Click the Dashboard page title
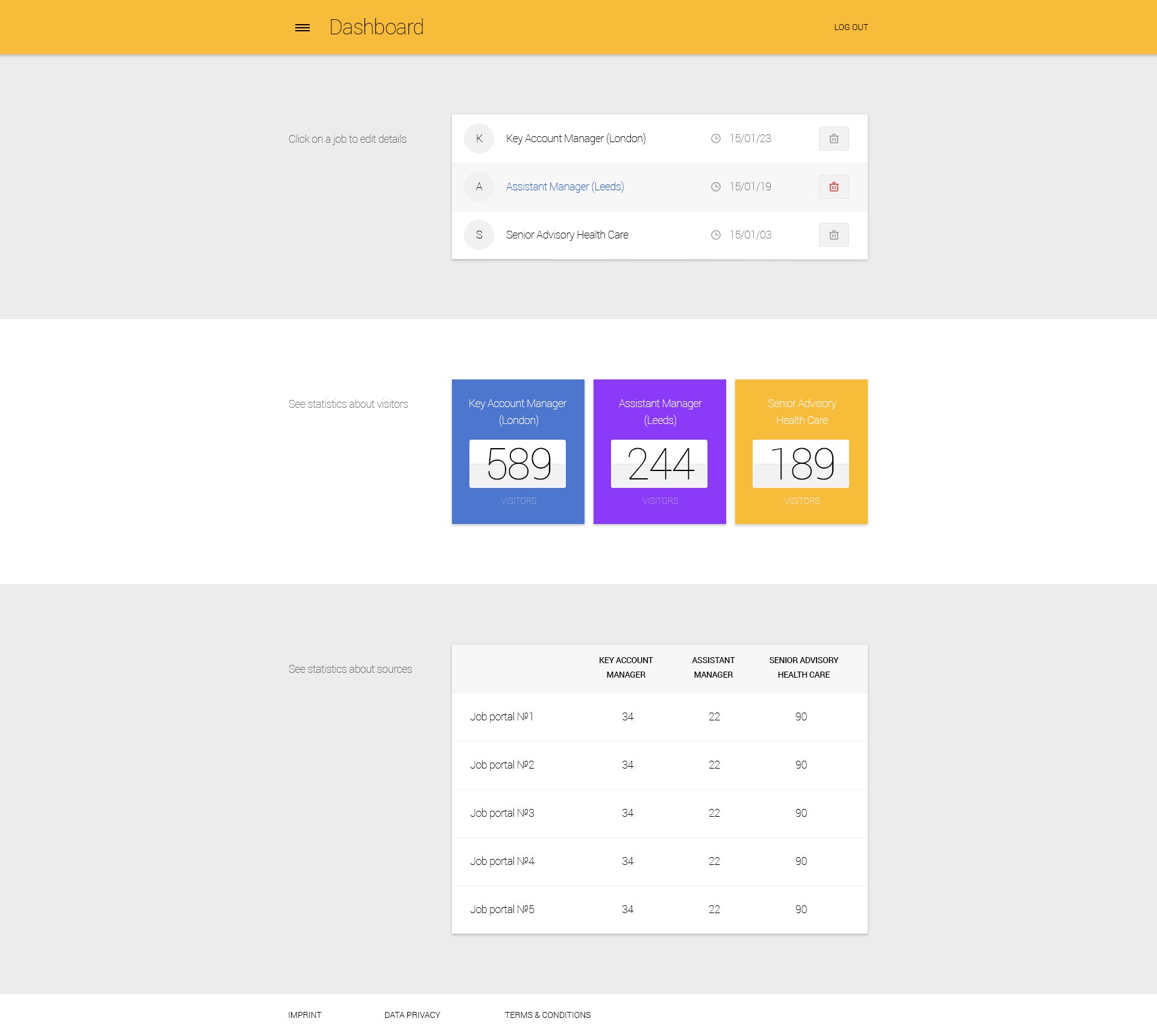1157x1036 pixels. pos(377,27)
